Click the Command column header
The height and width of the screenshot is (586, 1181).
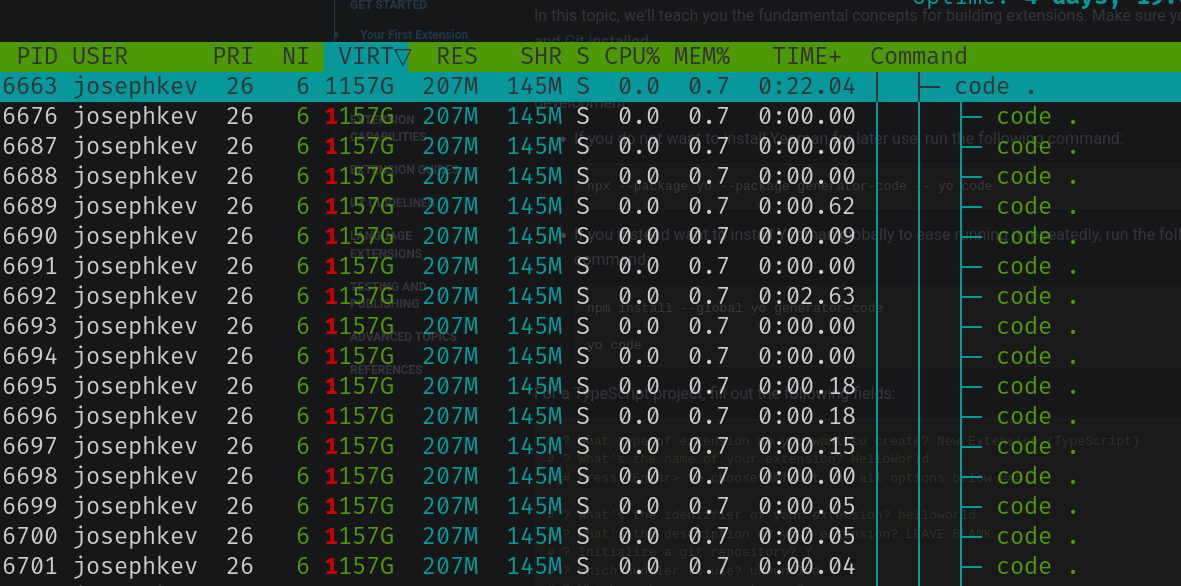918,56
